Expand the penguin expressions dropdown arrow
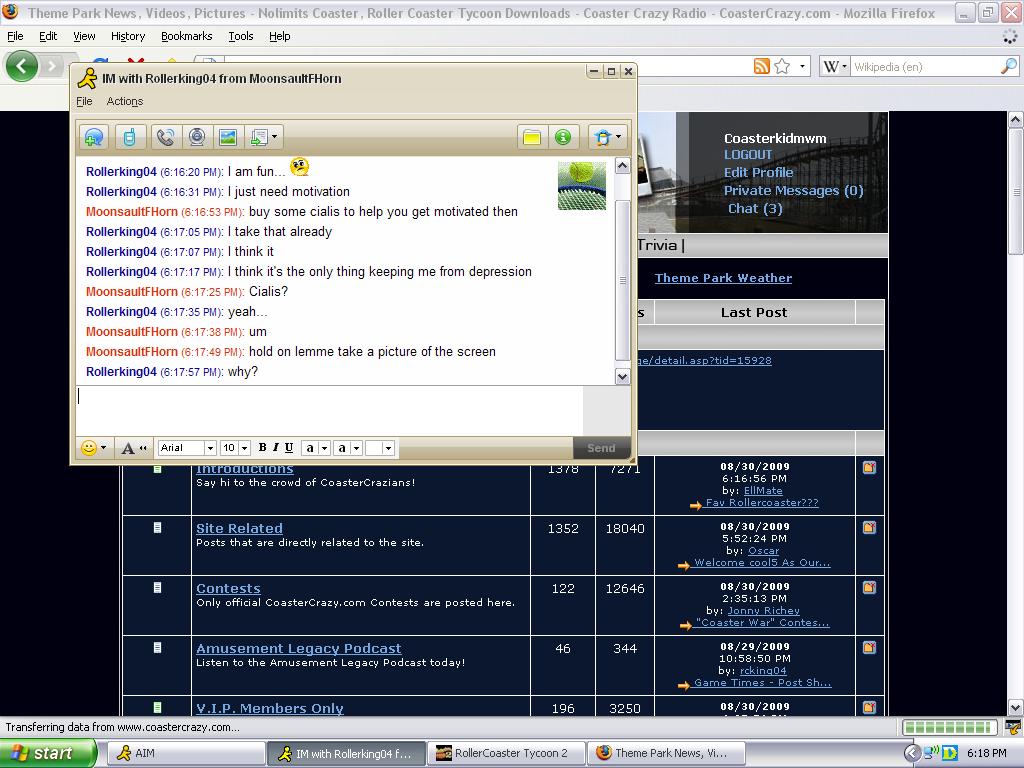1024x768 pixels. pyautogui.click(x=618, y=137)
